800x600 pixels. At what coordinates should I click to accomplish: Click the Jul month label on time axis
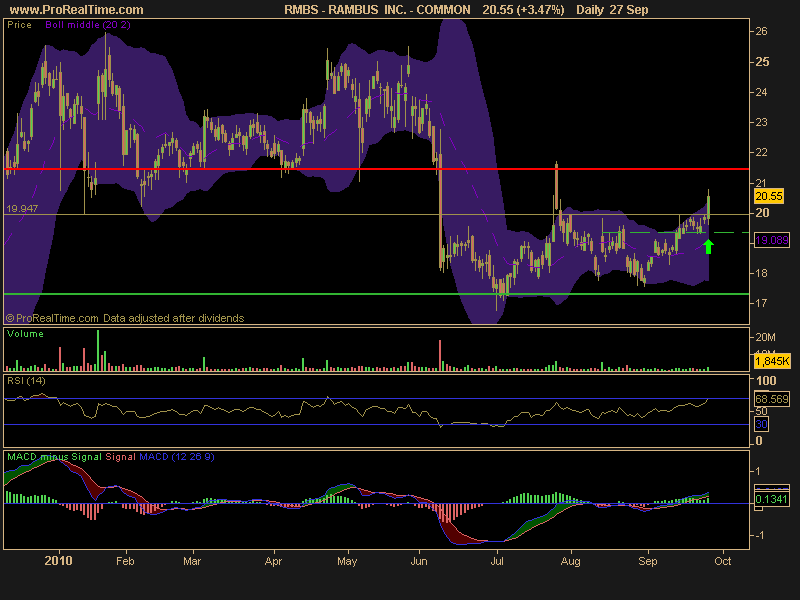pyautogui.click(x=497, y=561)
